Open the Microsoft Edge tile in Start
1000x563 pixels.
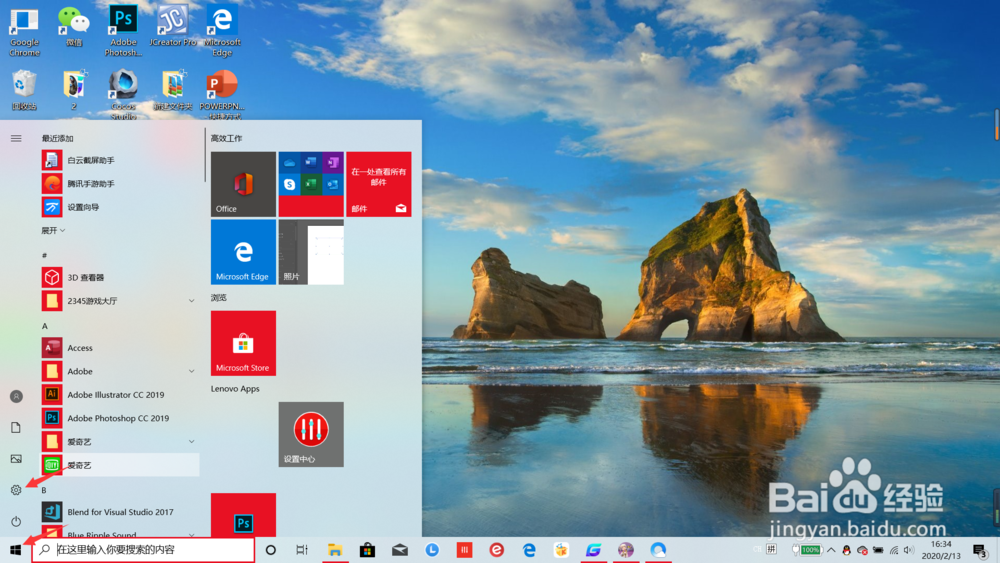(243, 252)
